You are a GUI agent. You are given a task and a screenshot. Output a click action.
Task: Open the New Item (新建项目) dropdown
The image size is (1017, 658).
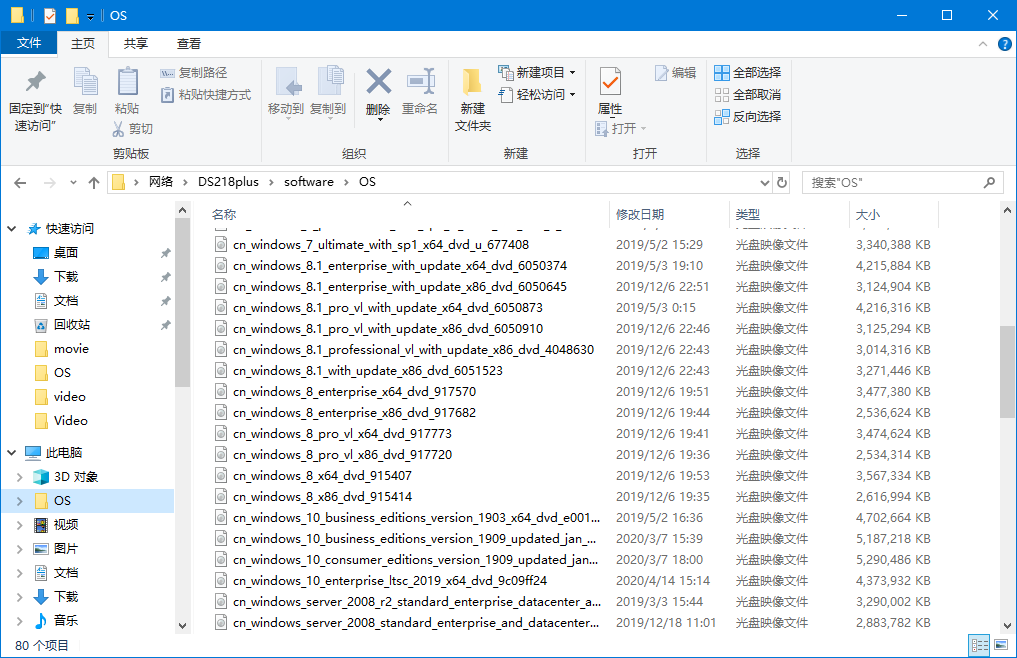(536, 73)
